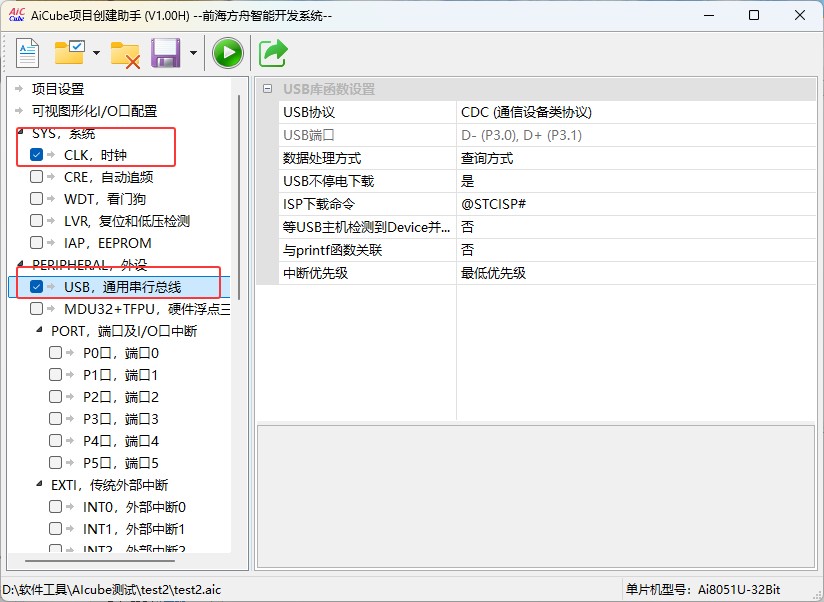The height and width of the screenshot is (602, 824).
Task: Select 可视图形化I/O口配置 in the tree
Action: (x=95, y=111)
